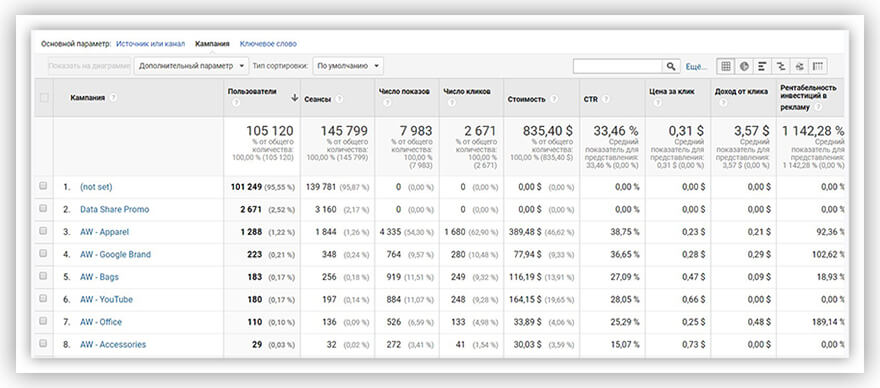This screenshot has width=880, height=388.
Task: Open AW - YouTube campaign link
Action: [x=107, y=299]
